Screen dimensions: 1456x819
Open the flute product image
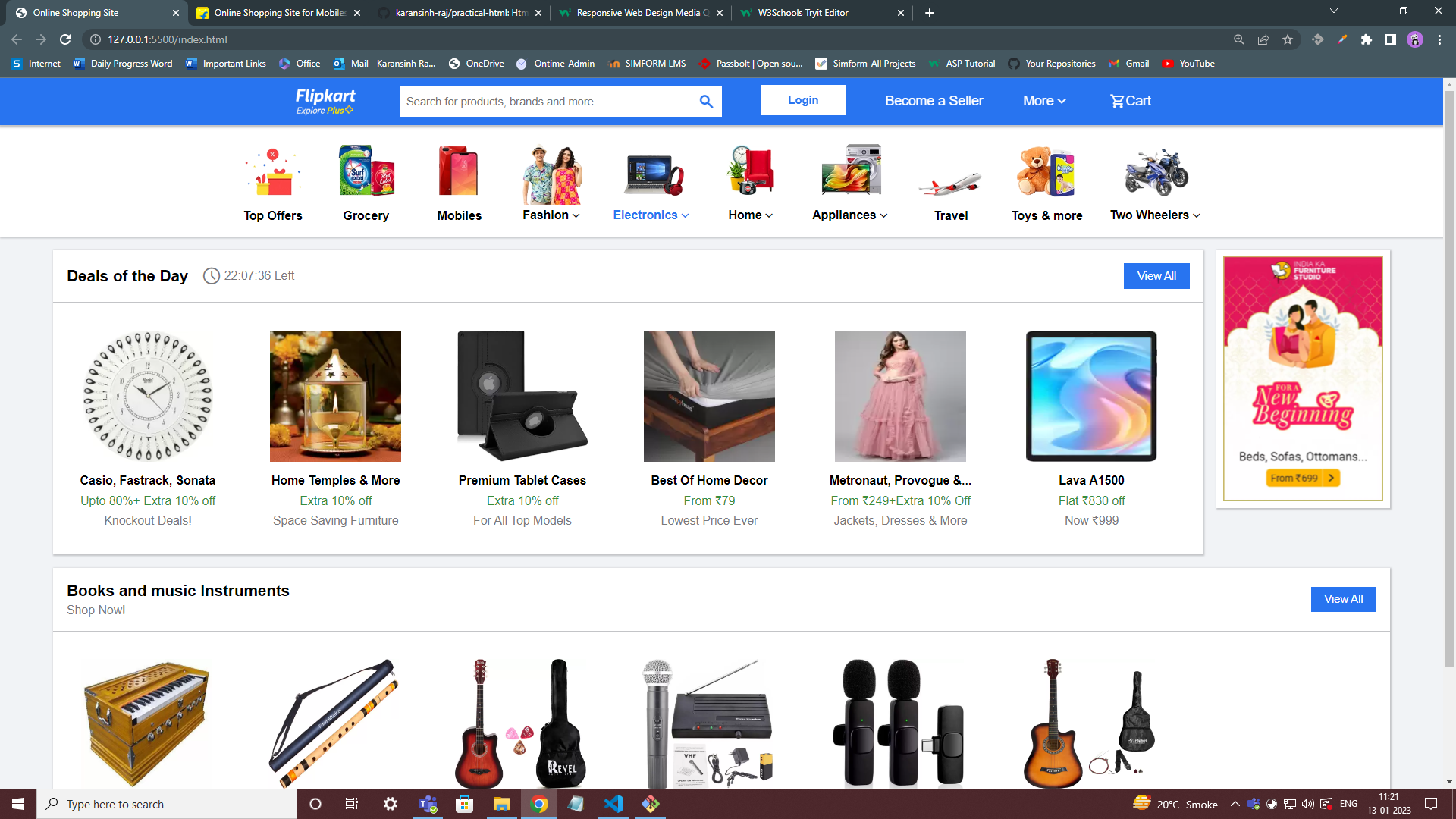click(334, 723)
